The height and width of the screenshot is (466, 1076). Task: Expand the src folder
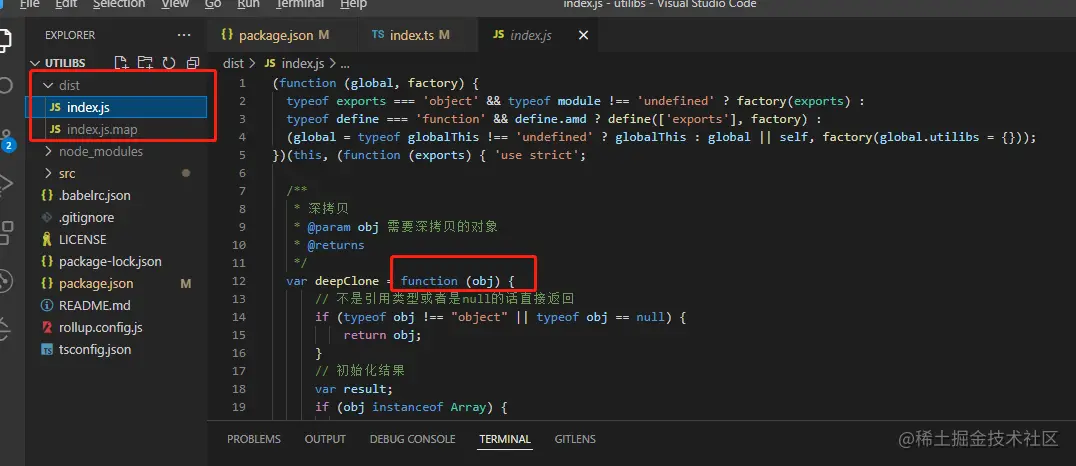coord(48,174)
